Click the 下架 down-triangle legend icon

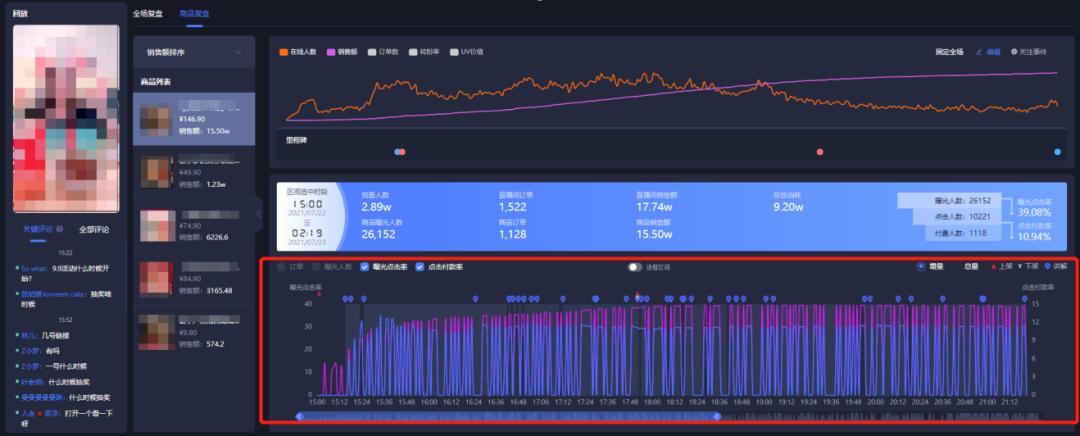tap(1019, 266)
